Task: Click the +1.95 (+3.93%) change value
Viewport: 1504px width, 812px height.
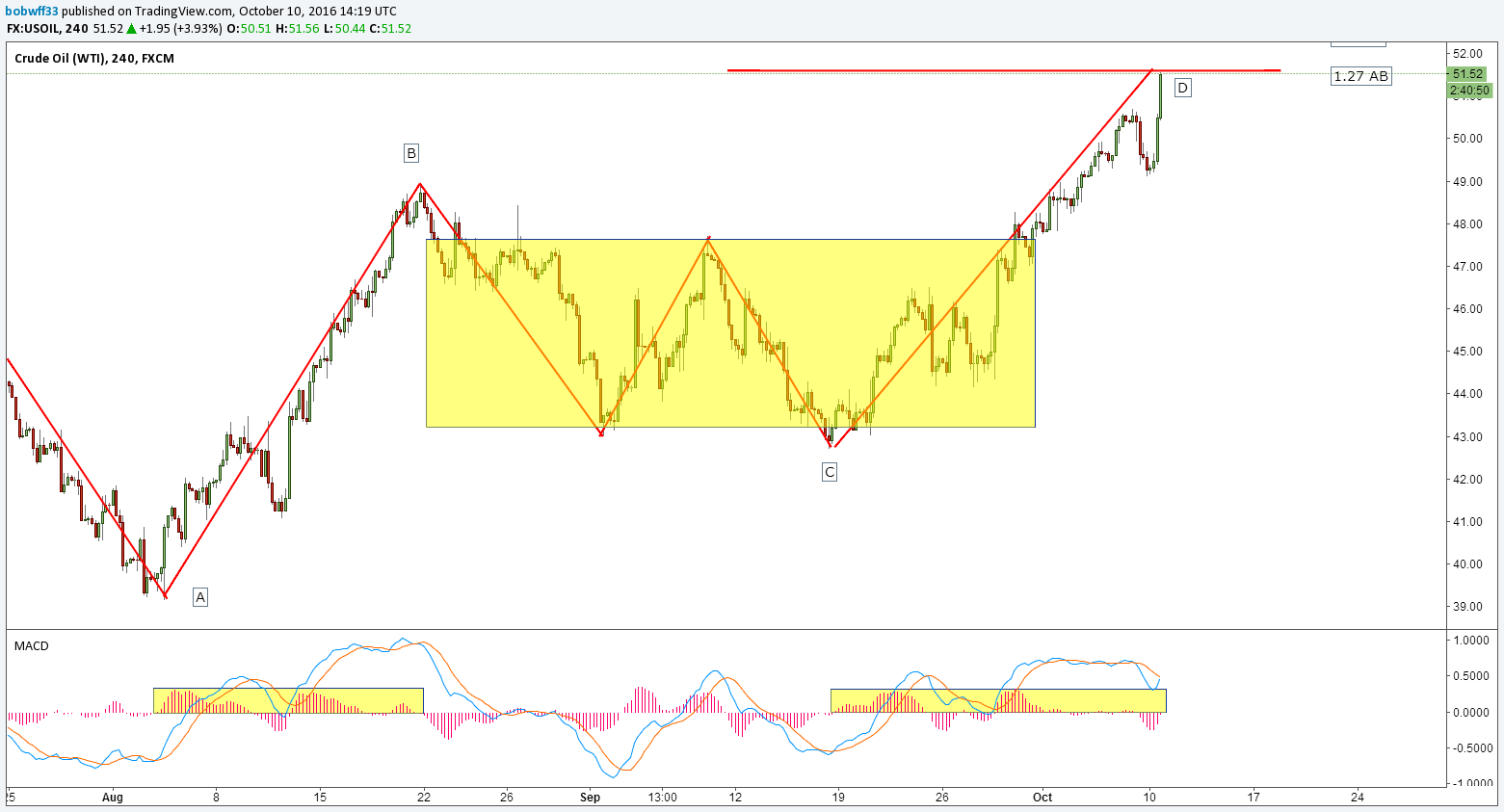Action: click(181, 28)
